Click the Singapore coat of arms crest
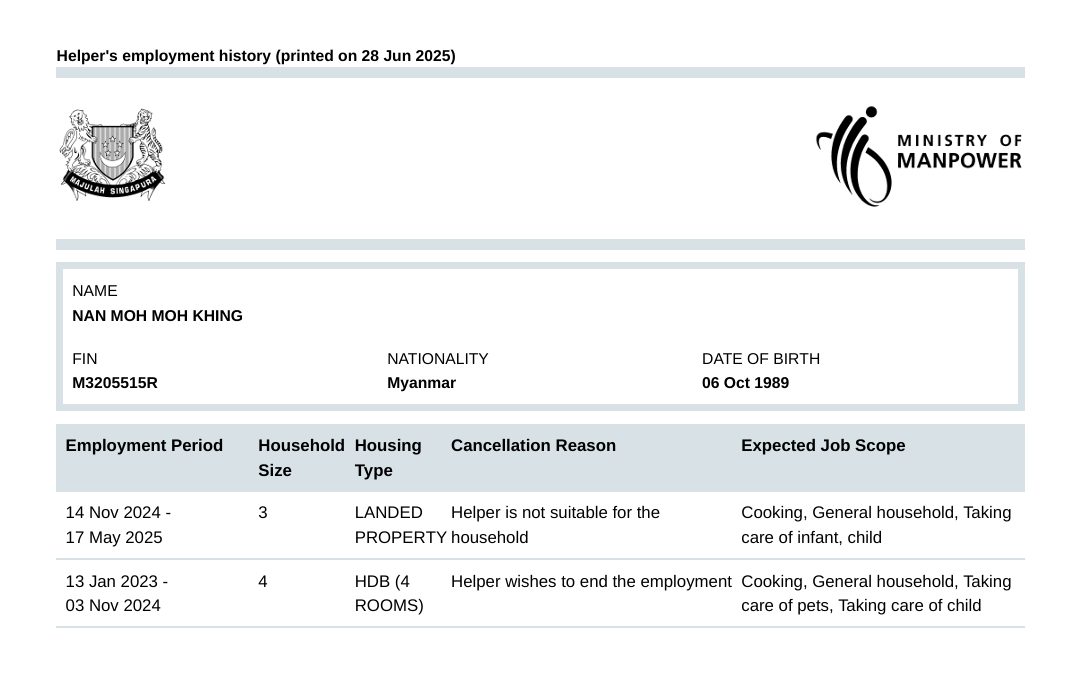This screenshot has width=1077, height=683. click(112, 155)
